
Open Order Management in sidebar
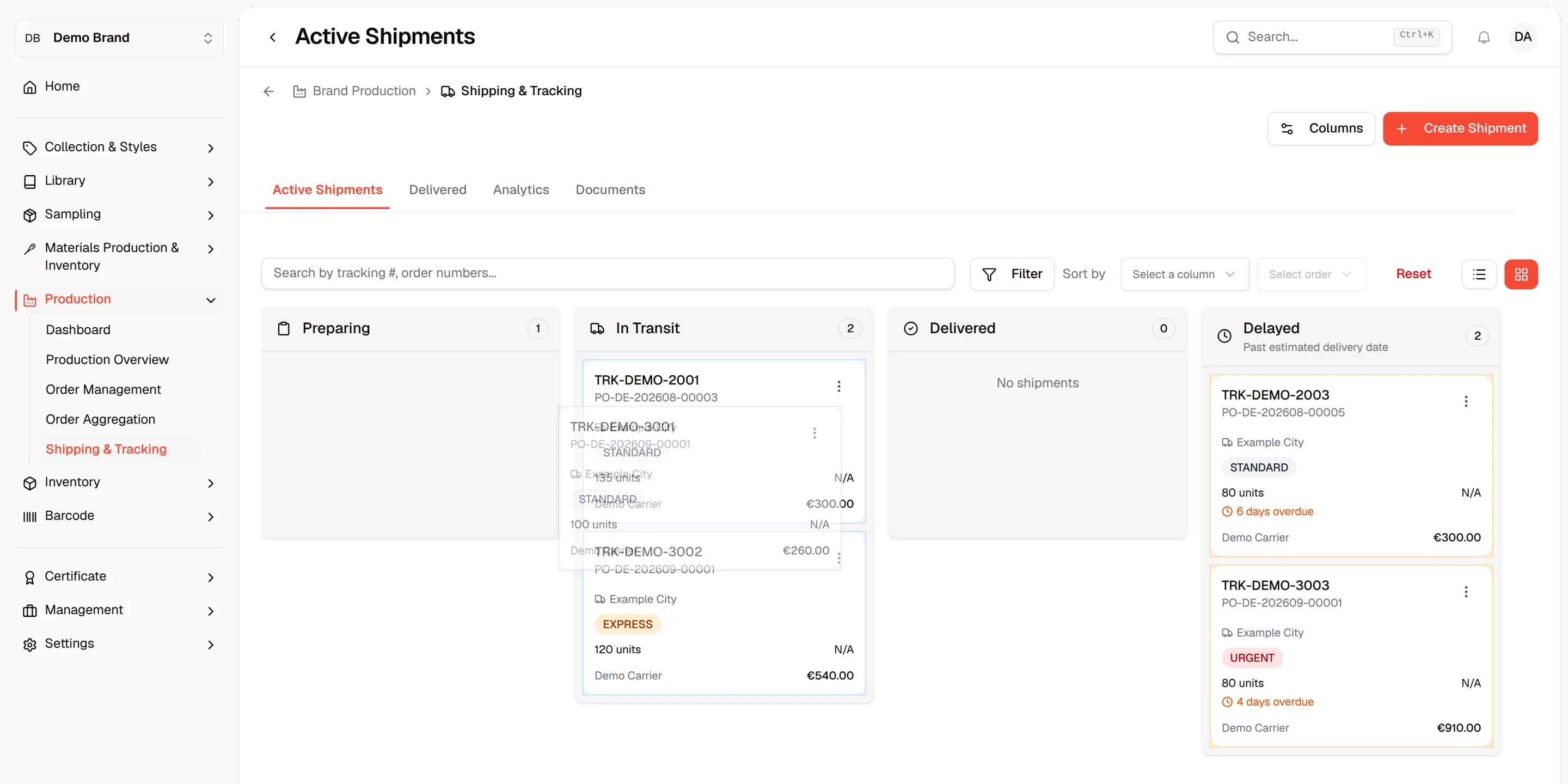[103, 390]
